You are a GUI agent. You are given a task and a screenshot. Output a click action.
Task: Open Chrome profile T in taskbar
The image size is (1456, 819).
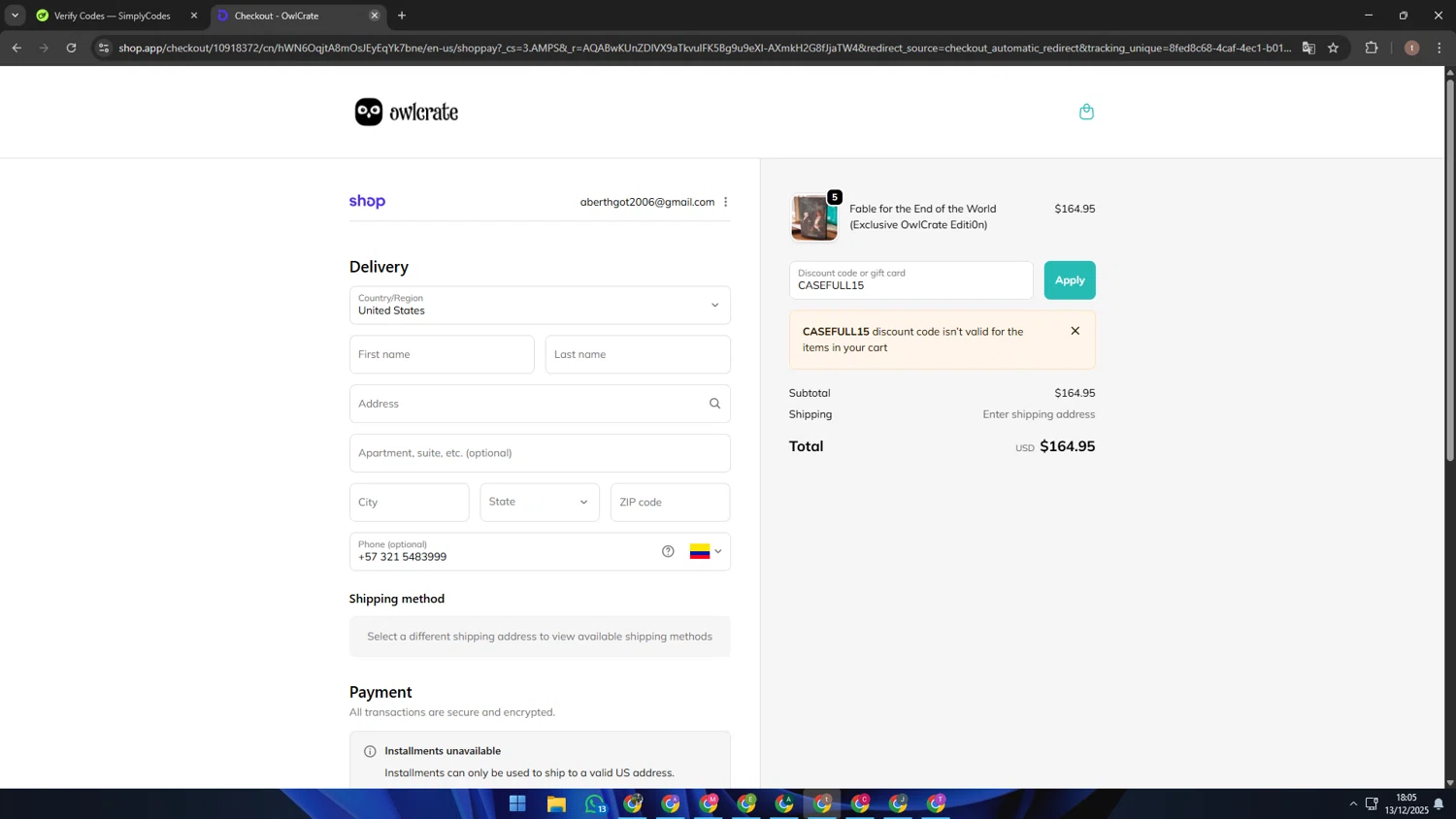936,803
